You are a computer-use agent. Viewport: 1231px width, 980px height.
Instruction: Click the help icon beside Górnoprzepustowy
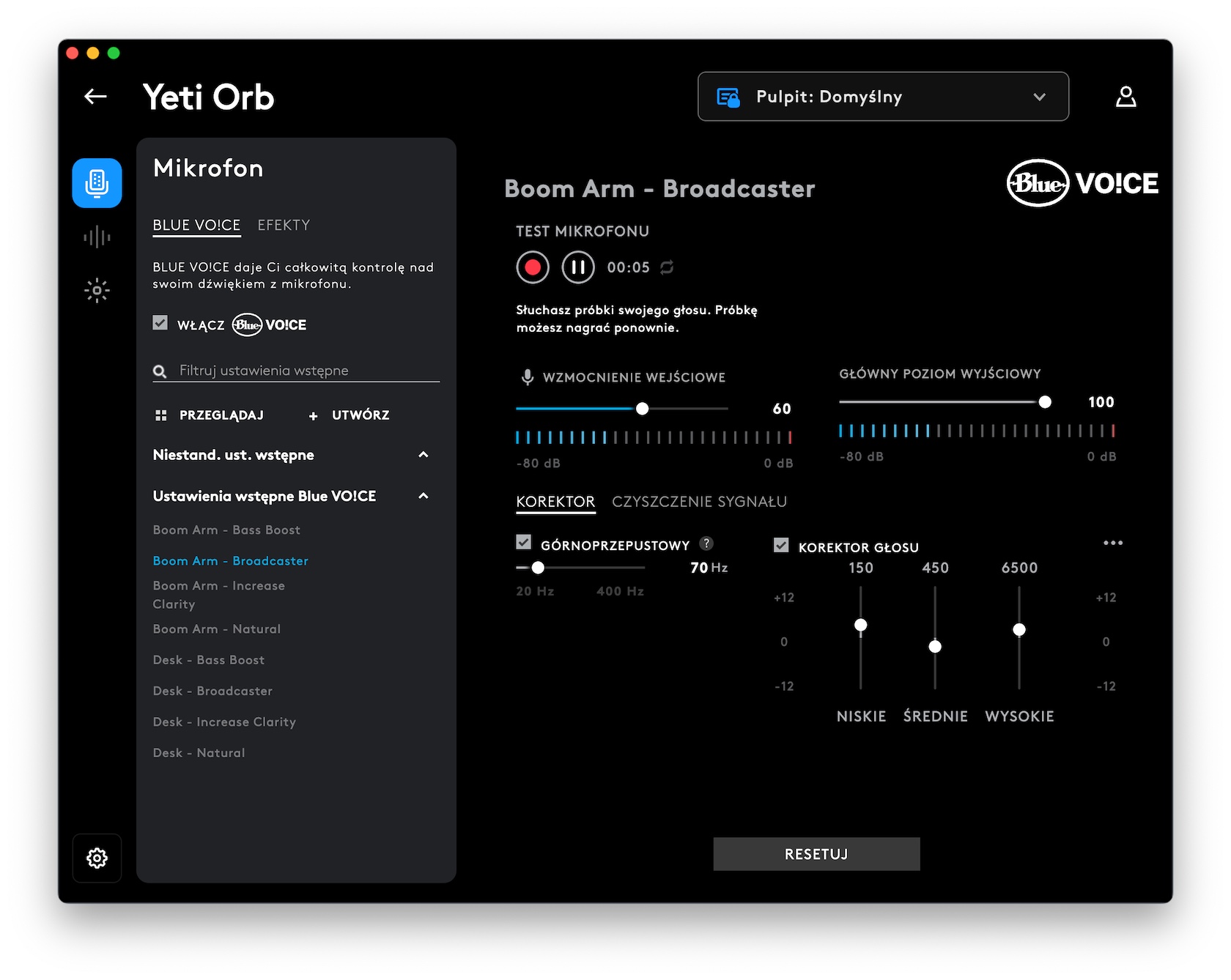[x=706, y=543]
